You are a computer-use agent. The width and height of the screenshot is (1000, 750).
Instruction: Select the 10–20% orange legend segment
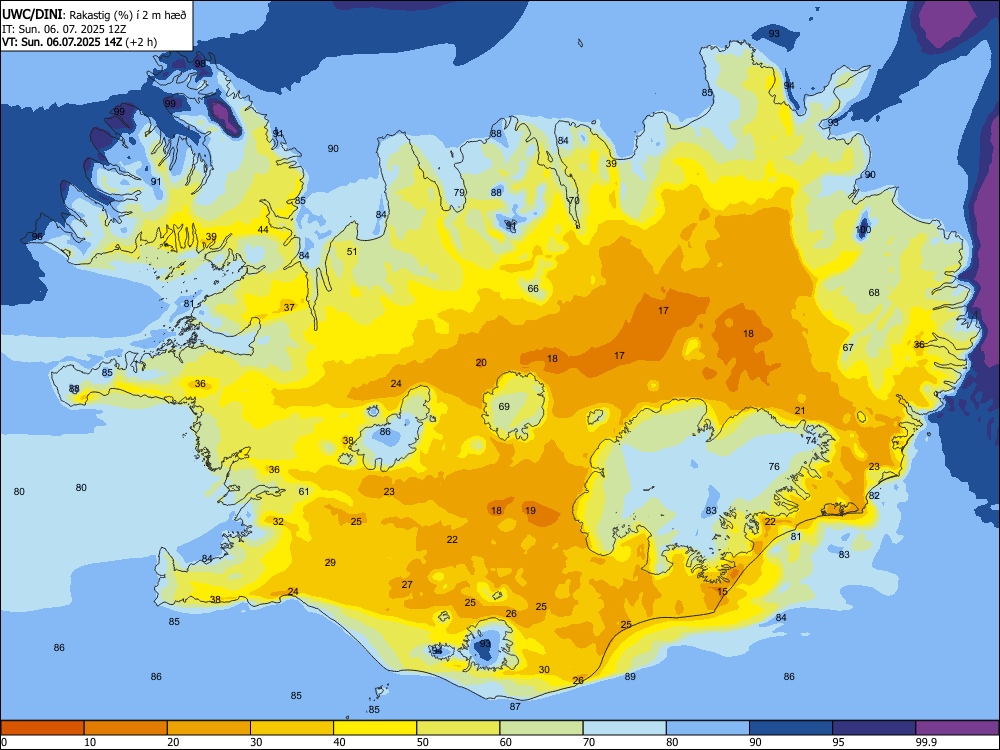click(126, 728)
